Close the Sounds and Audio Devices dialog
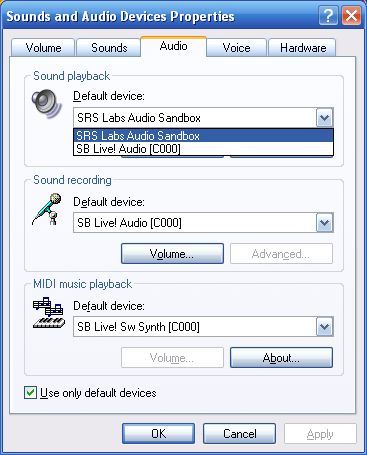Screen dimensions: 367x455 pyautogui.click(x=351, y=16)
